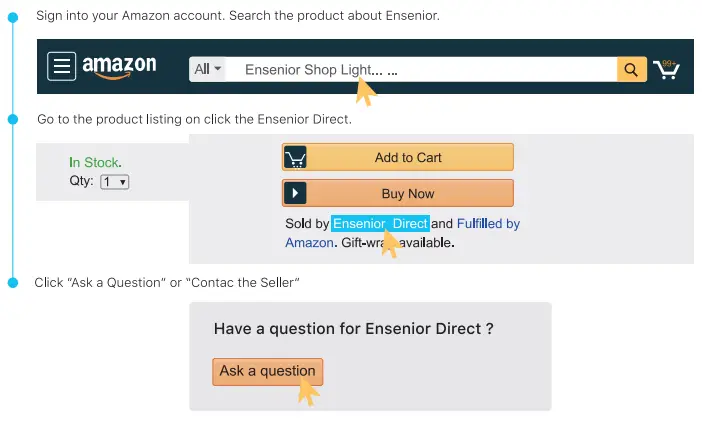Select the second step bullet marker
Screen dimensions: 702x421
pyautogui.click(x=13, y=119)
